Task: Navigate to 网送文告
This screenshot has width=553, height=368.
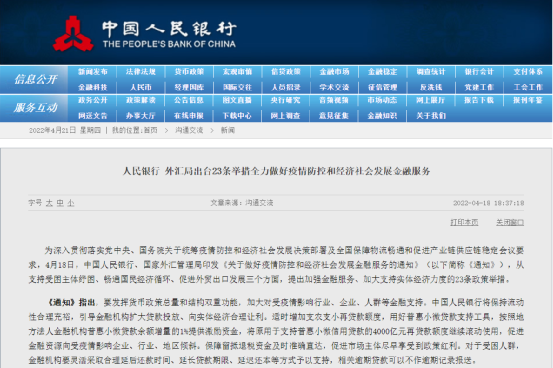Action: click(x=92, y=116)
